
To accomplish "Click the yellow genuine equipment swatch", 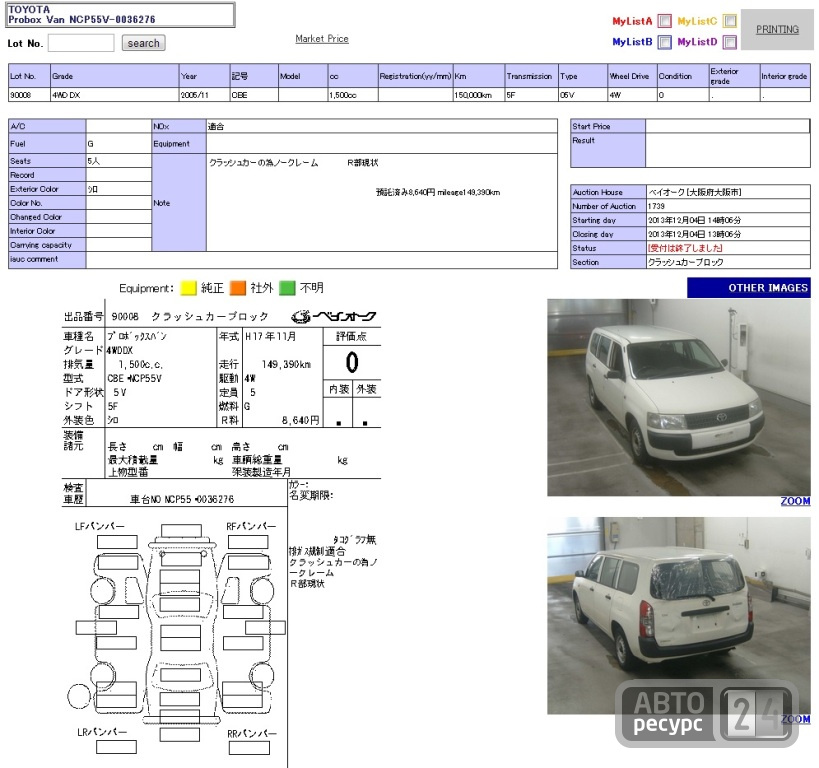I will (x=188, y=288).
